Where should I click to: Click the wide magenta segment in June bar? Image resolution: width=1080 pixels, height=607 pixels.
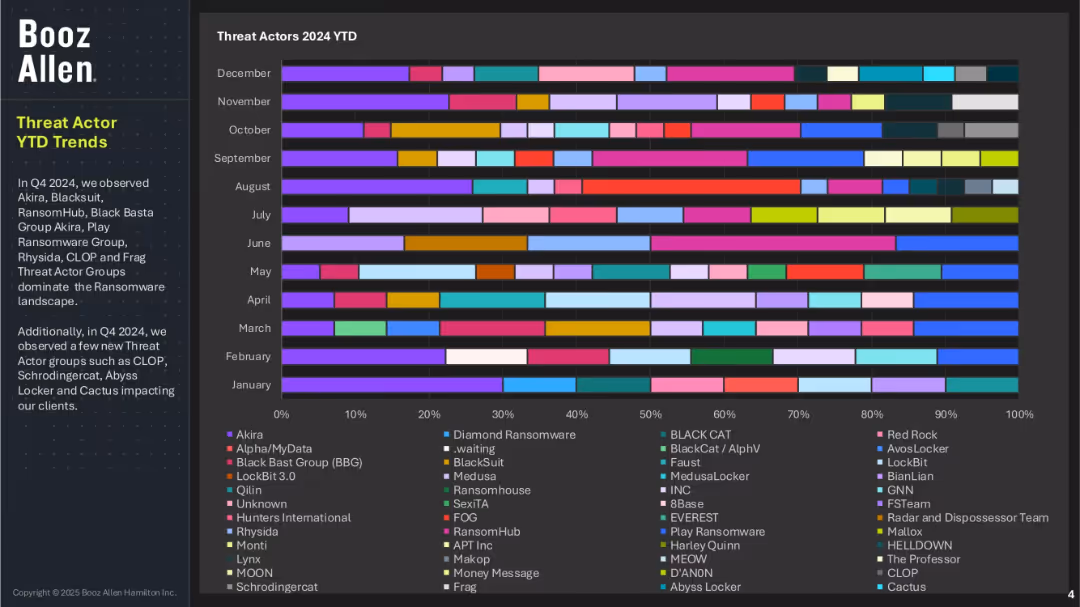(773, 243)
